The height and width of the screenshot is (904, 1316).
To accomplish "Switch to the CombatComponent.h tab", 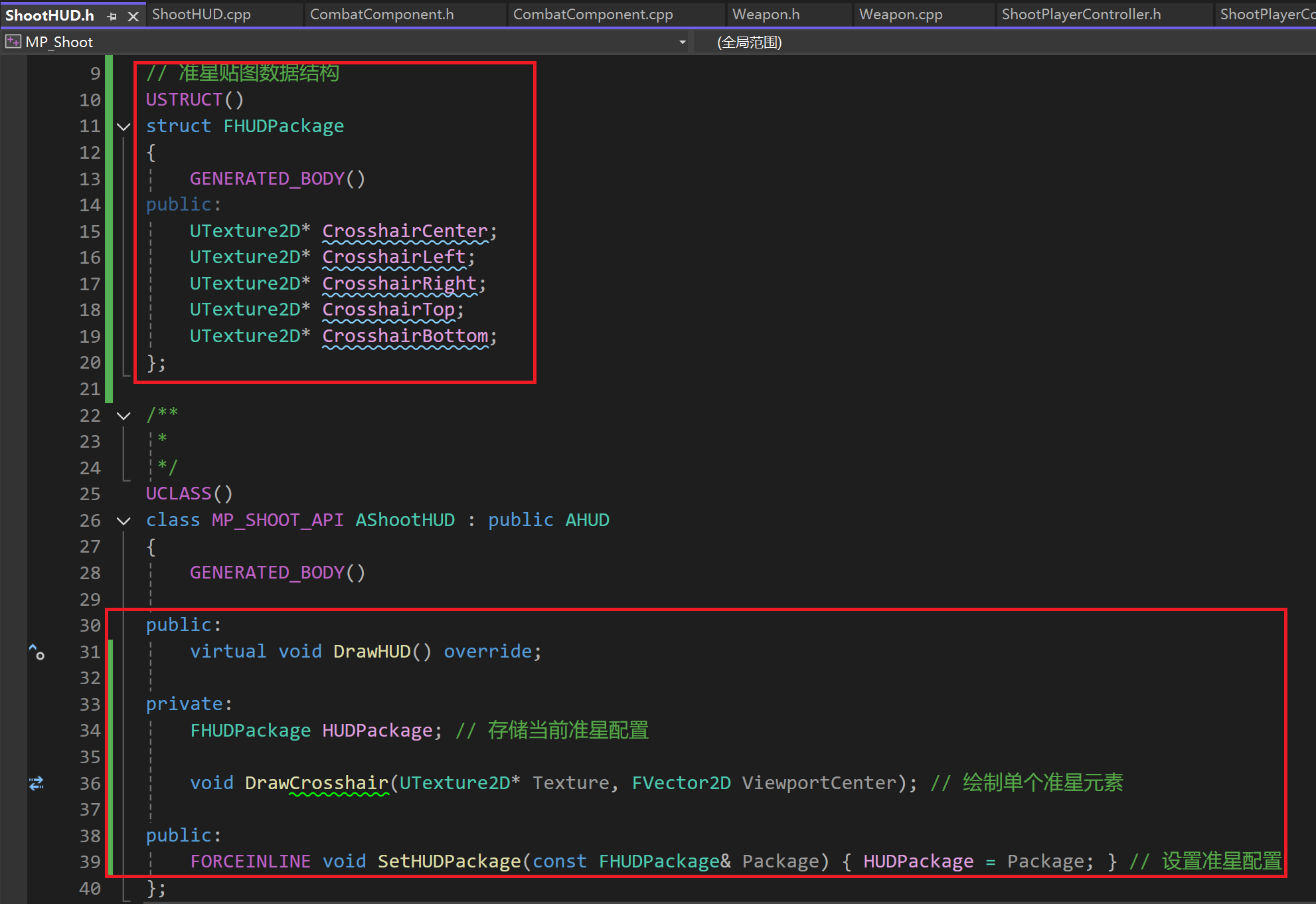I will click(382, 15).
